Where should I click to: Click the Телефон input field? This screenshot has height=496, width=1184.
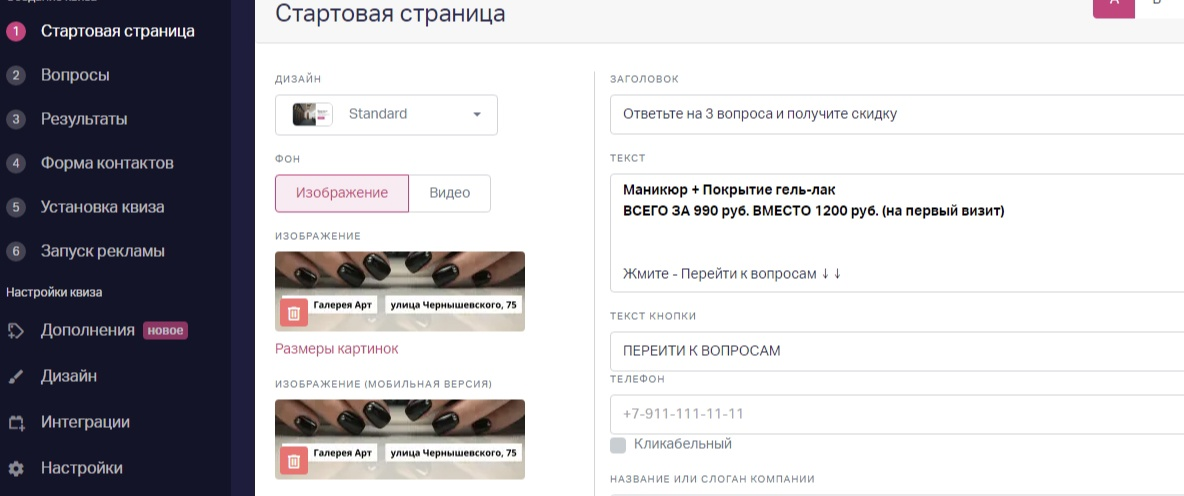(x=896, y=414)
